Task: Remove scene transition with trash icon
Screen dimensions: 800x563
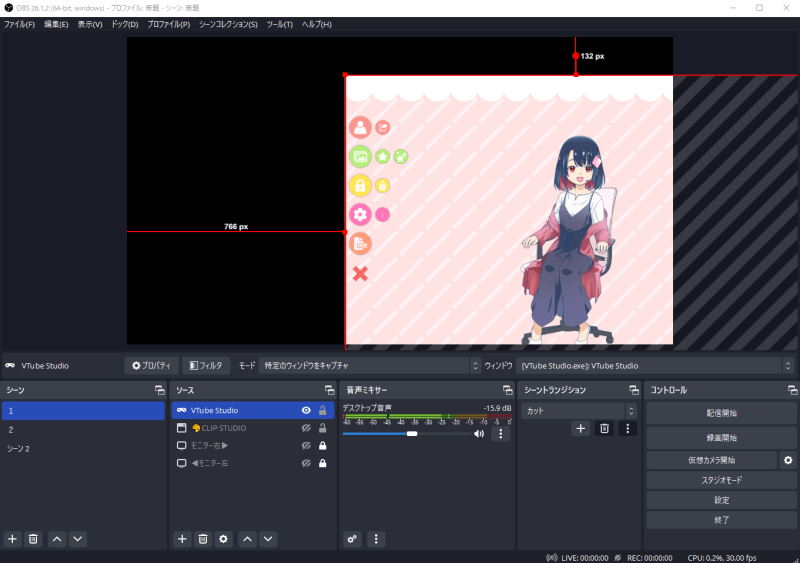Action: pos(605,429)
